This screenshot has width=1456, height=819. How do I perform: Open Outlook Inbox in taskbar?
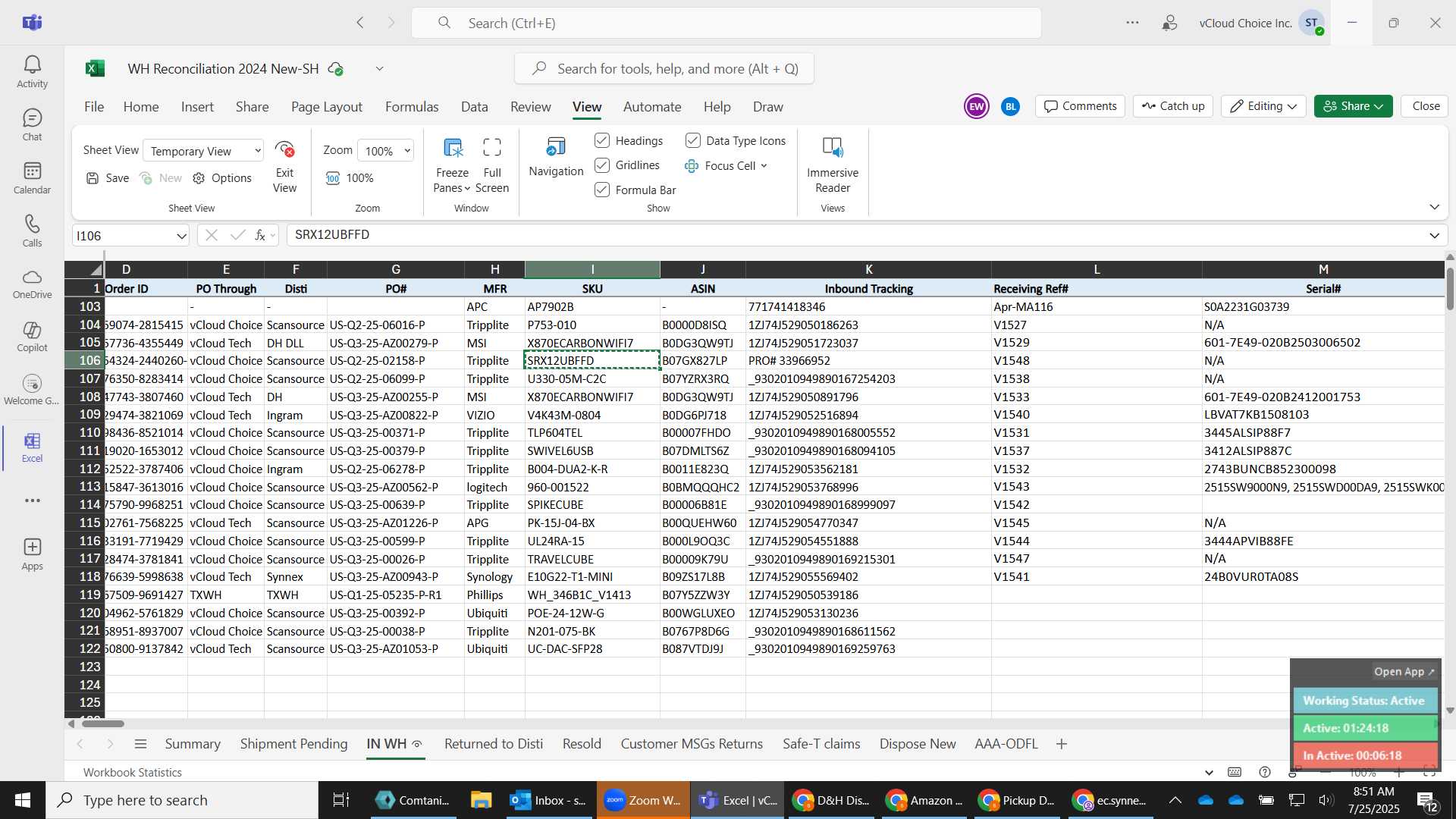point(549,800)
